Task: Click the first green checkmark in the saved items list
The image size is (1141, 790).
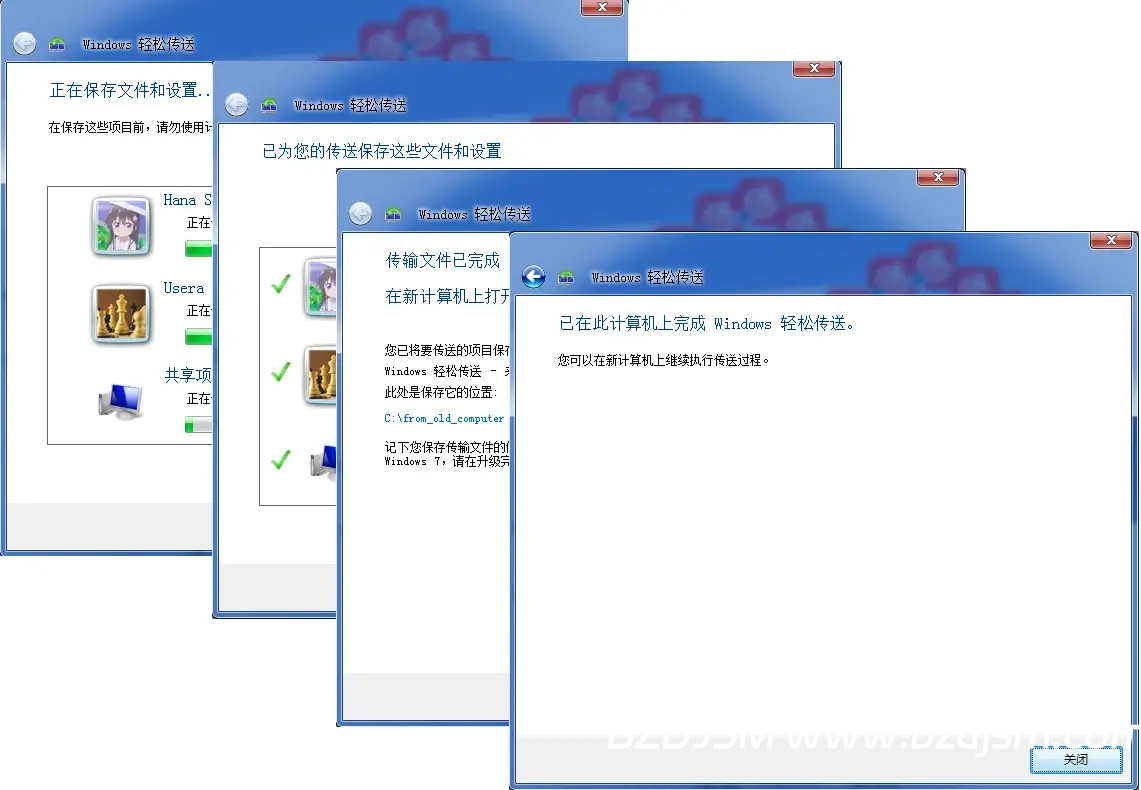Action: click(281, 284)
